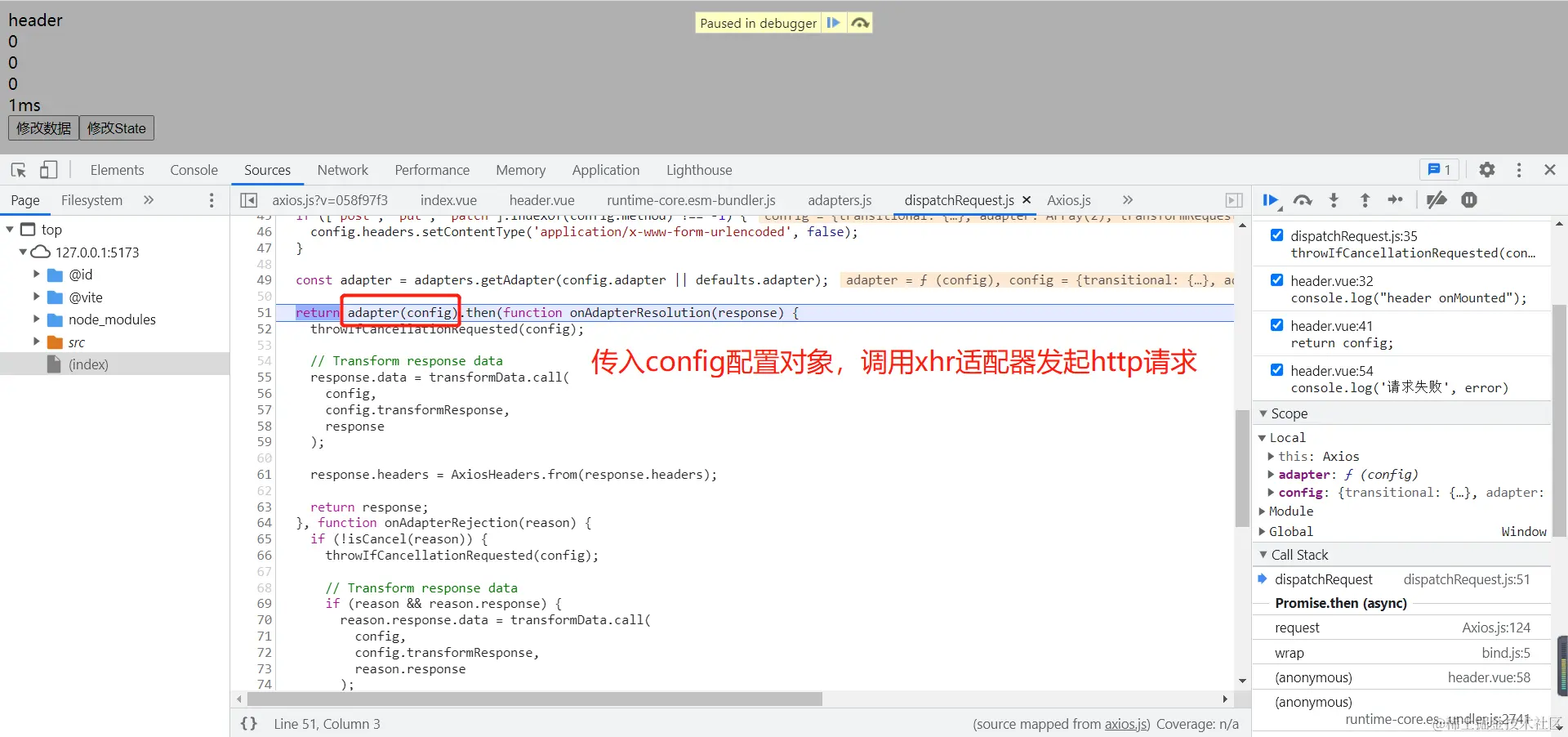Close the dispatchRequest.js tab
The height and width of the screenshot is (737, 1568).
(1027, 200)
